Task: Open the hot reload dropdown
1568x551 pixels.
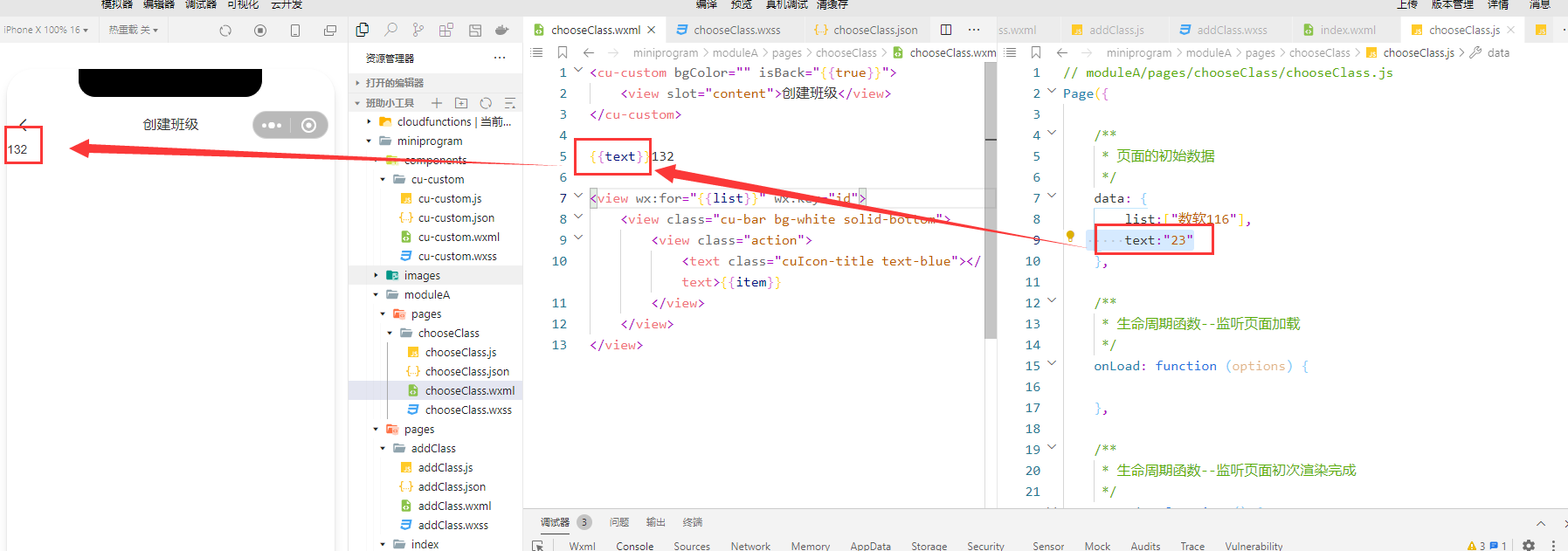Action: pos(134,30)
